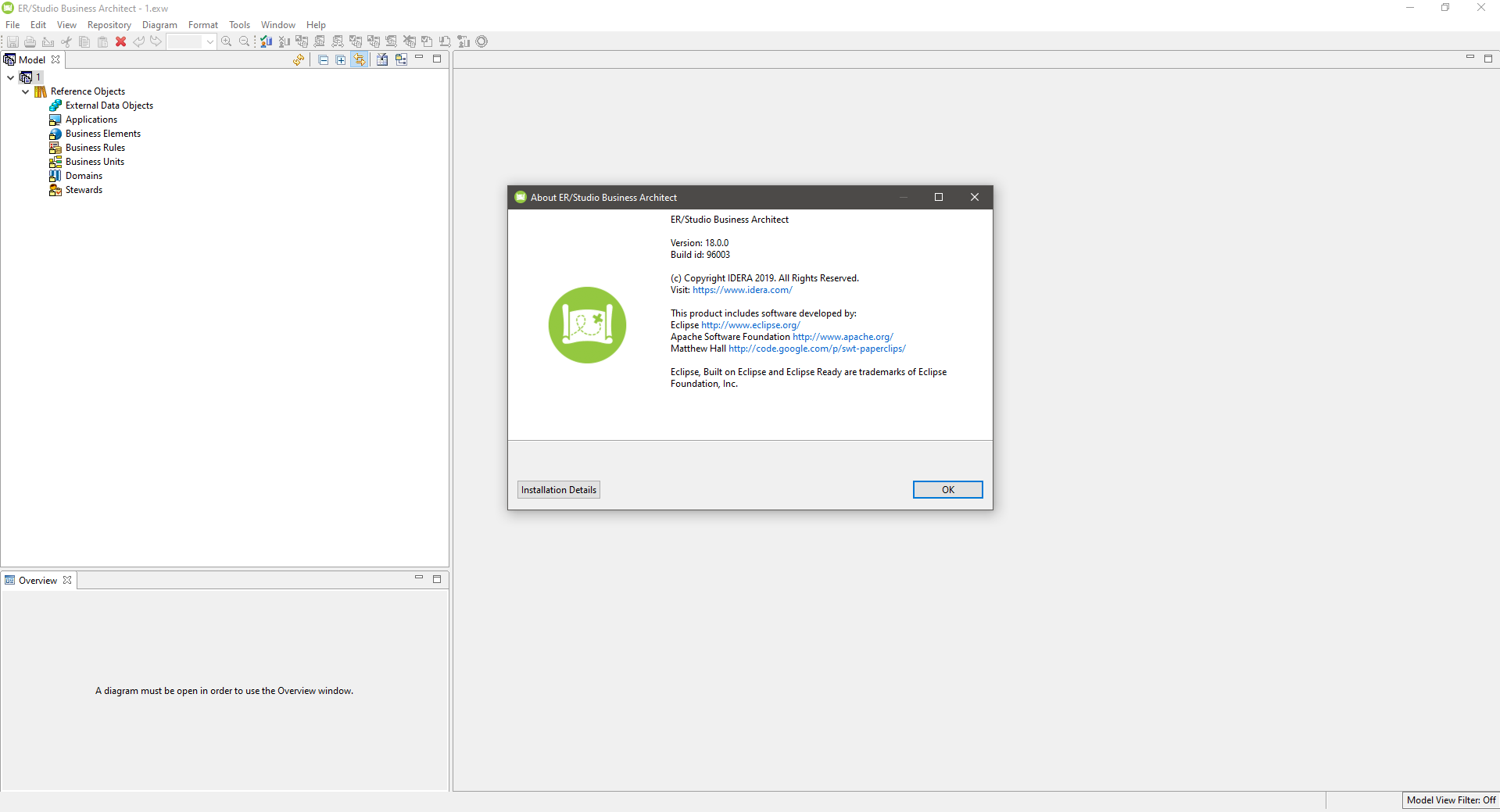Click the Synchronize arrows icon in Model panel
Image resolution: width=1500 pixels, height=812 pixels.
[x=299, y=59]
